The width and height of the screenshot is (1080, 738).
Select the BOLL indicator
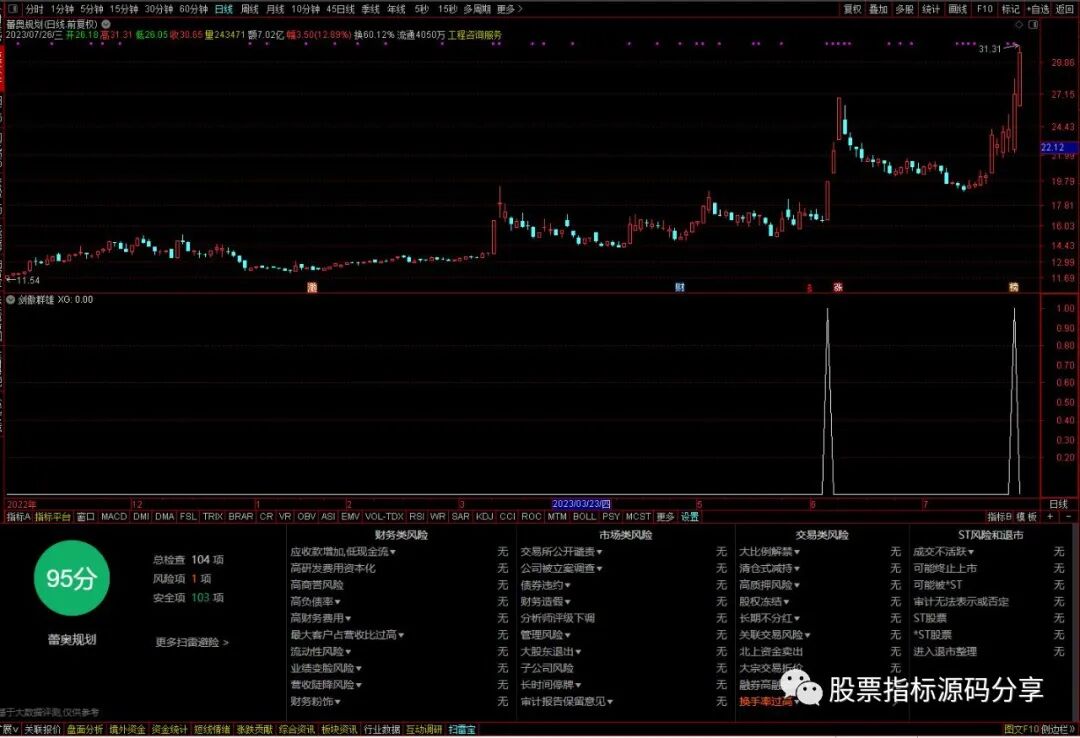pyautogui.click(x=584, y=517)
